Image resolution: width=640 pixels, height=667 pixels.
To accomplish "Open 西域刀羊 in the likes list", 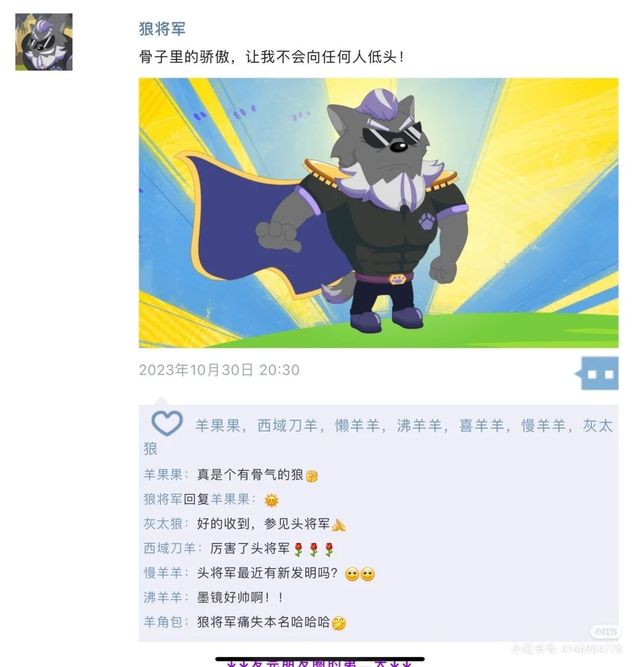I will [x=287, y=425].
